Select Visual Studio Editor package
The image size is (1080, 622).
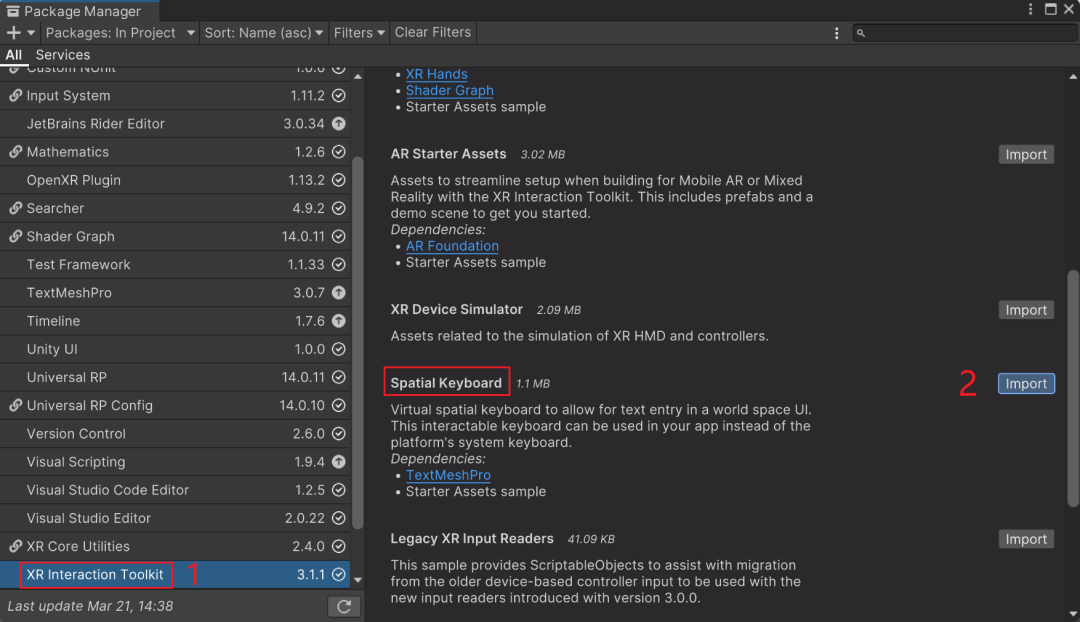point(176,519)
